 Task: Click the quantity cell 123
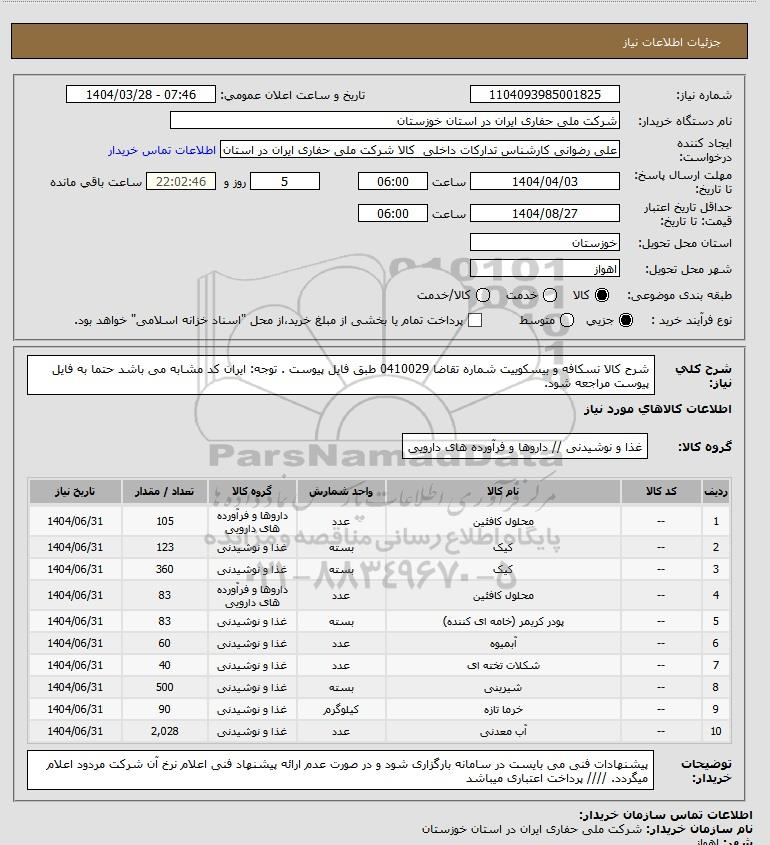click(x=165, y=547)
